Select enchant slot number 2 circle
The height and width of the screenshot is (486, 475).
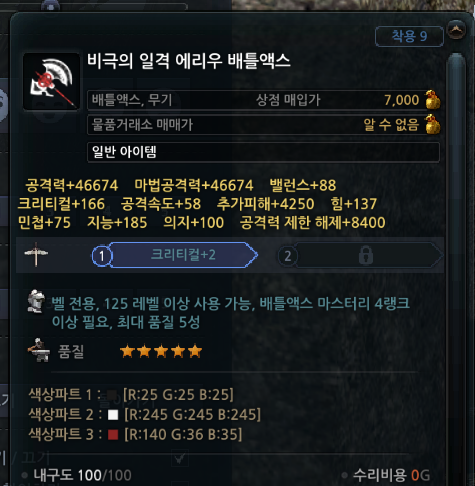[287, 256]
